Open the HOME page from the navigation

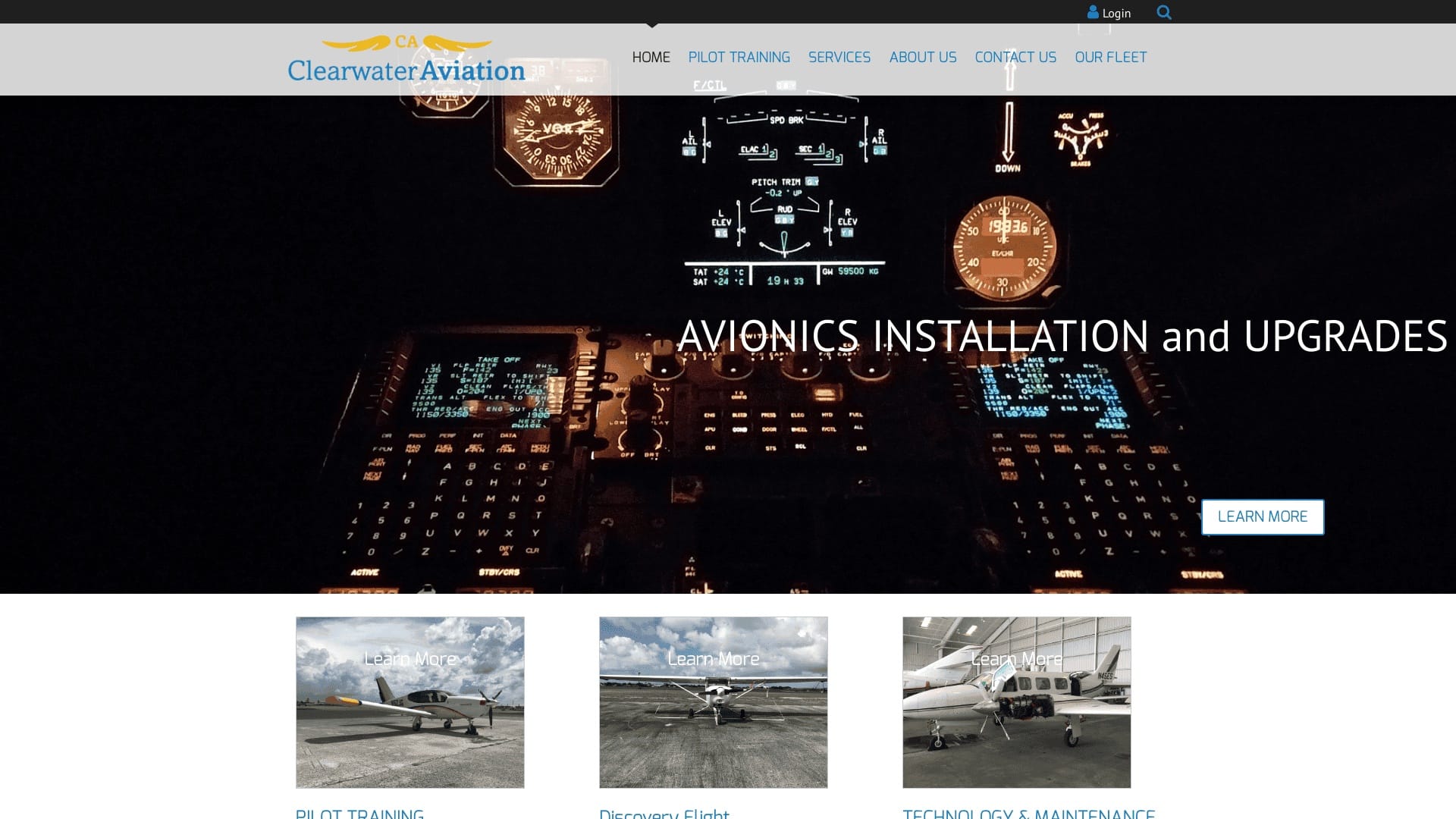point(651,57)
